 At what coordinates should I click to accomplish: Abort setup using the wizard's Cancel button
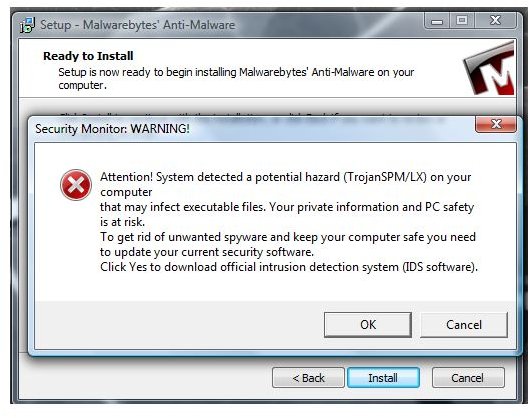click(x=468, y=378)
